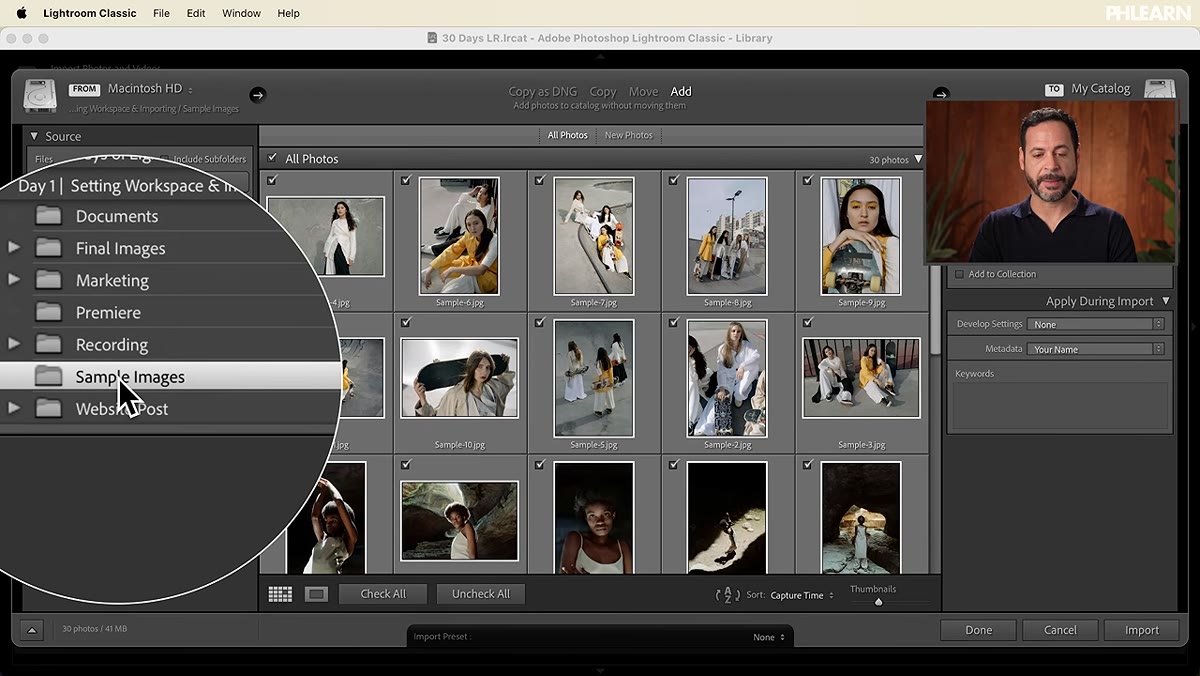Screen dimensions: 1200x676
Task: Click the Documents folder icon
Action: (48, 216)
